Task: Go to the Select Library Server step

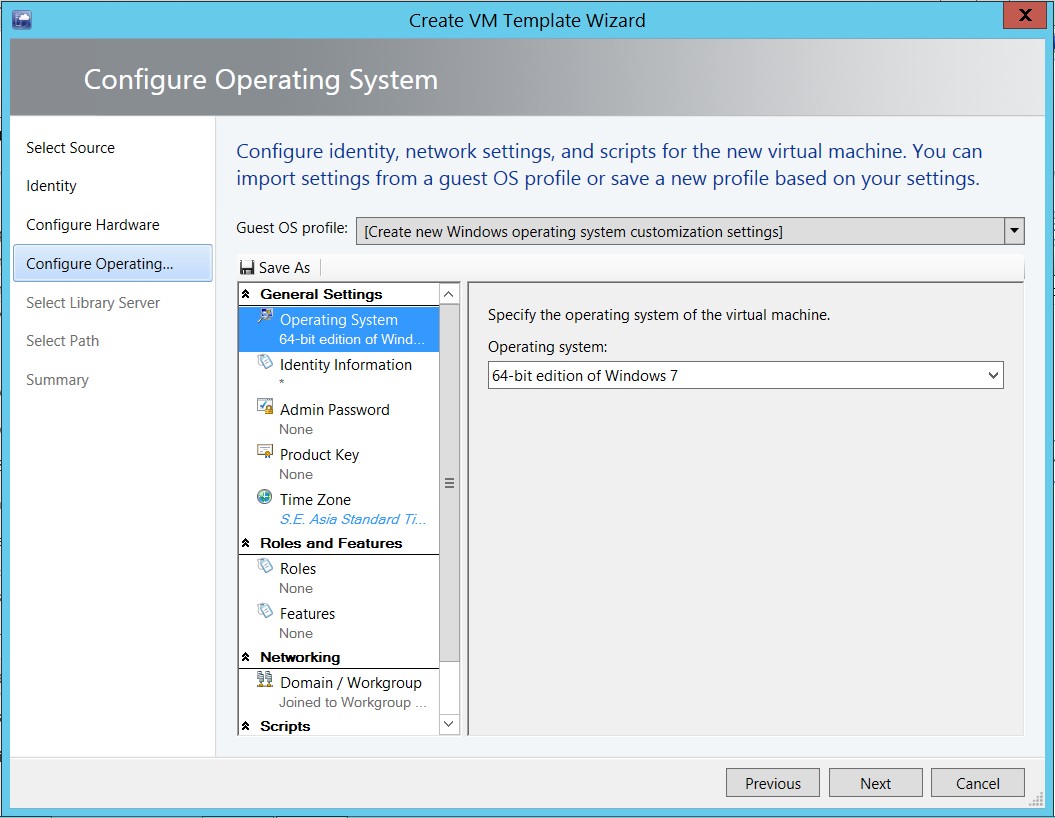Action: point(93,303)
